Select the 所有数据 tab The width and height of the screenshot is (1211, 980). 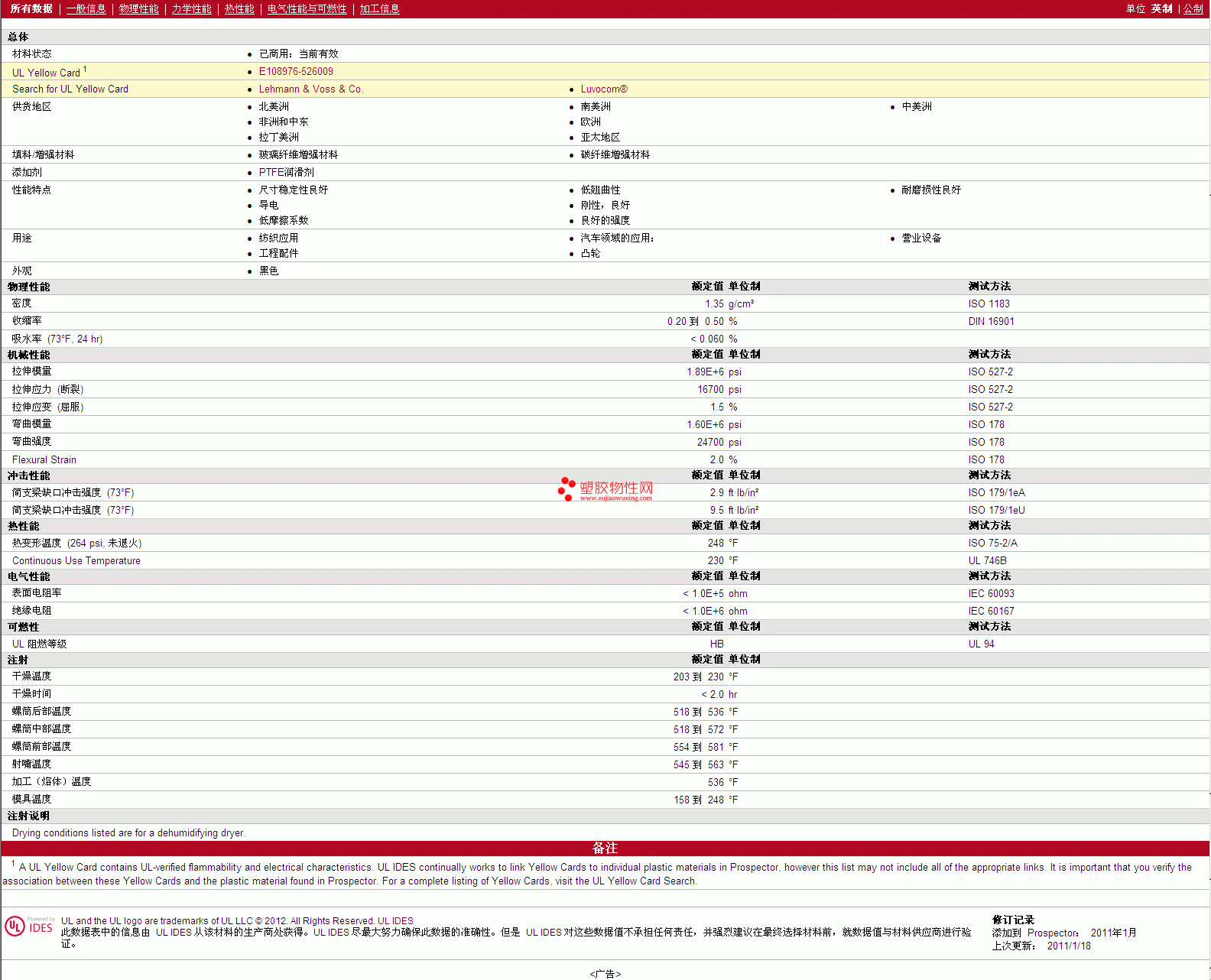[x=31, y=8]
